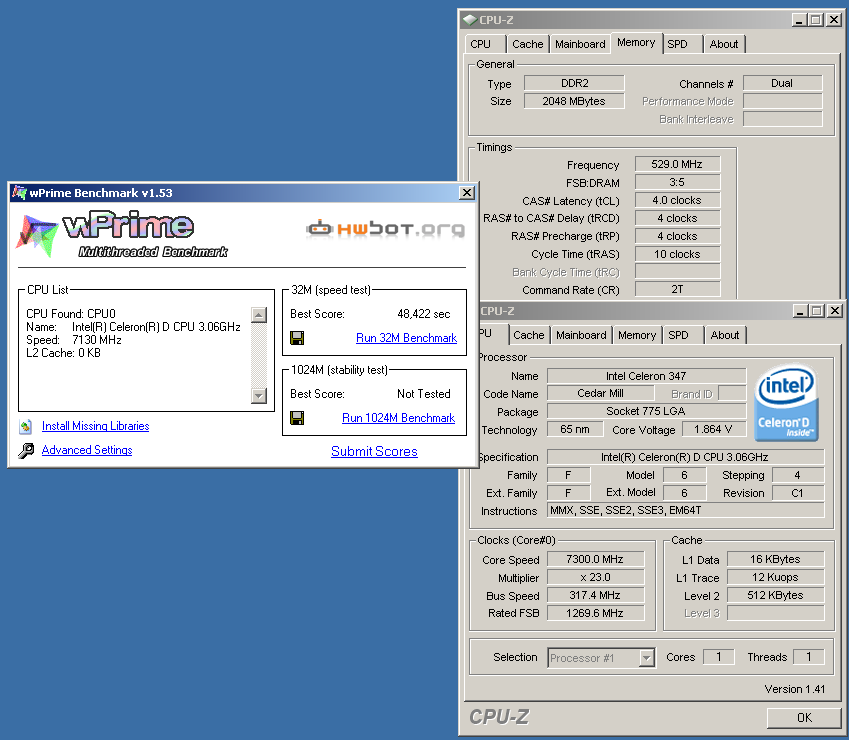Click the Speed: 7130 MHz line in CPU List

(x=74, y=340)
